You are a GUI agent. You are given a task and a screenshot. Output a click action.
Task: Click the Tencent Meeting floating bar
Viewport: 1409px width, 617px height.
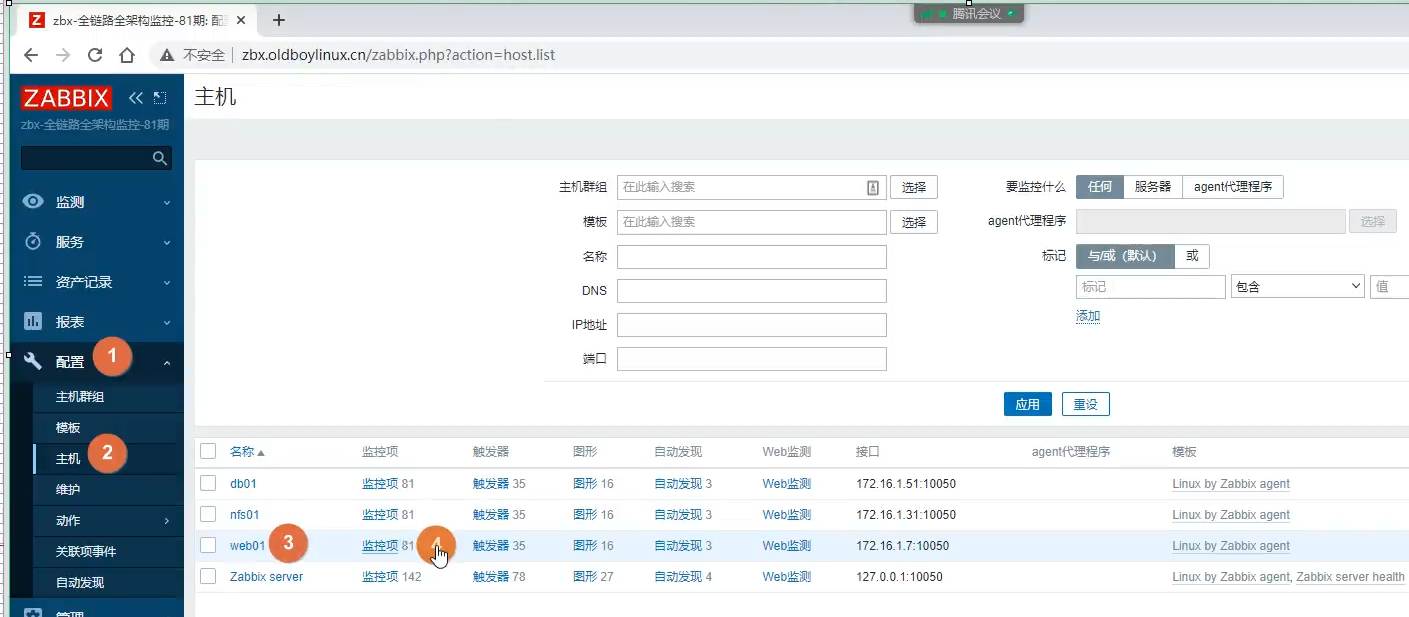click(x=969, y=14)
